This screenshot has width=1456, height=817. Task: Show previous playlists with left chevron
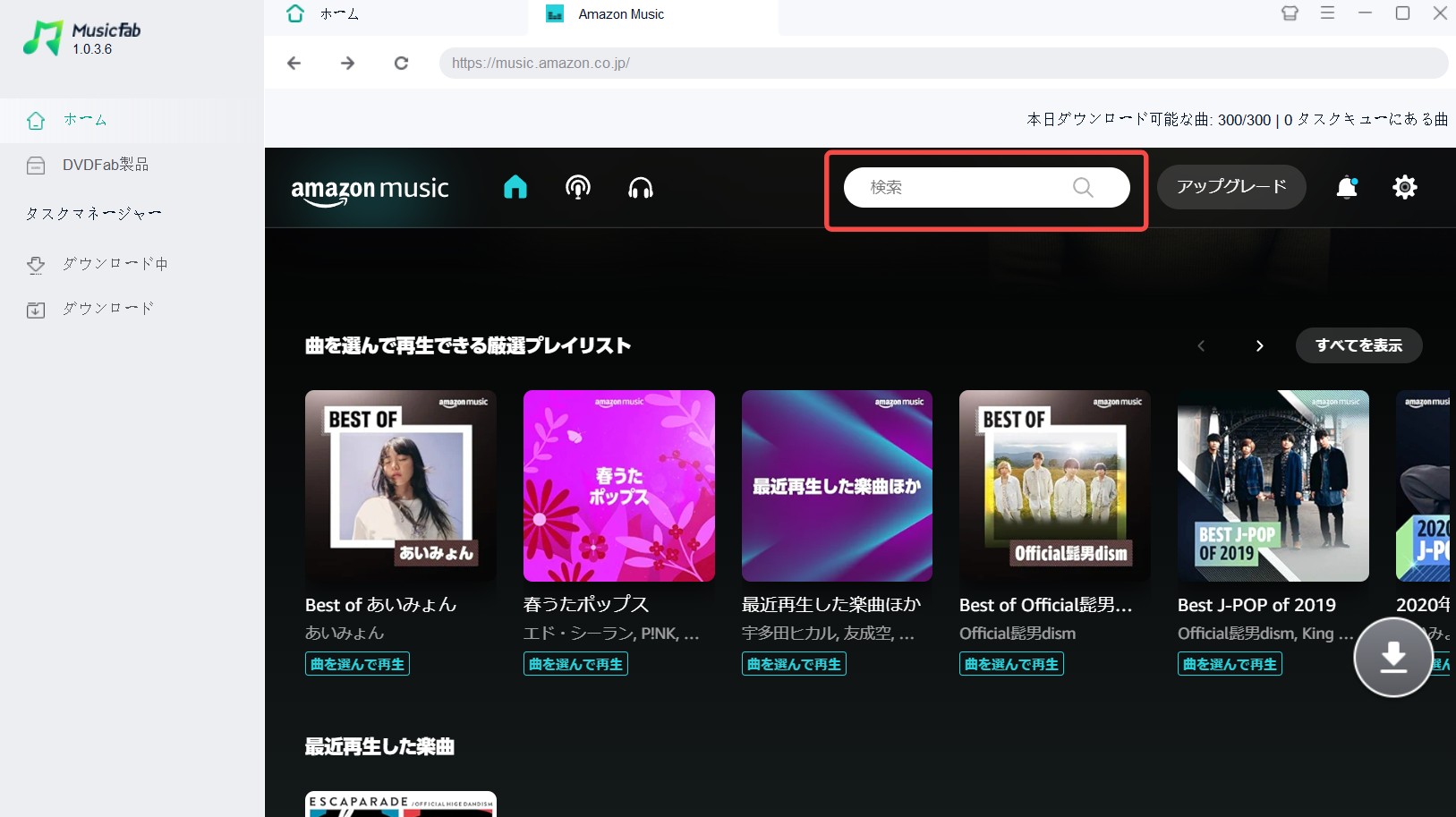tap(1201, 345)
